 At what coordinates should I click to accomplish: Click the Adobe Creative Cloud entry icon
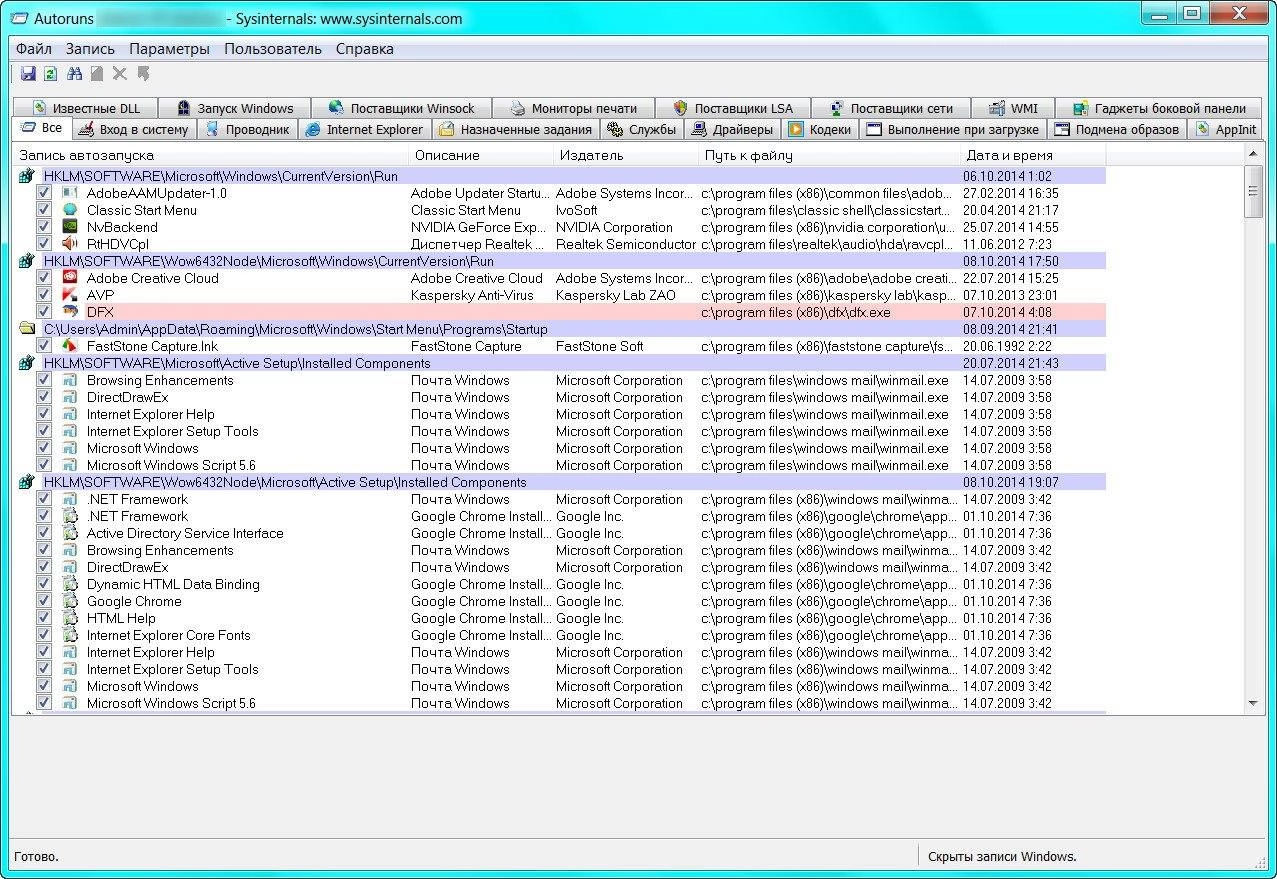(69, 278)
